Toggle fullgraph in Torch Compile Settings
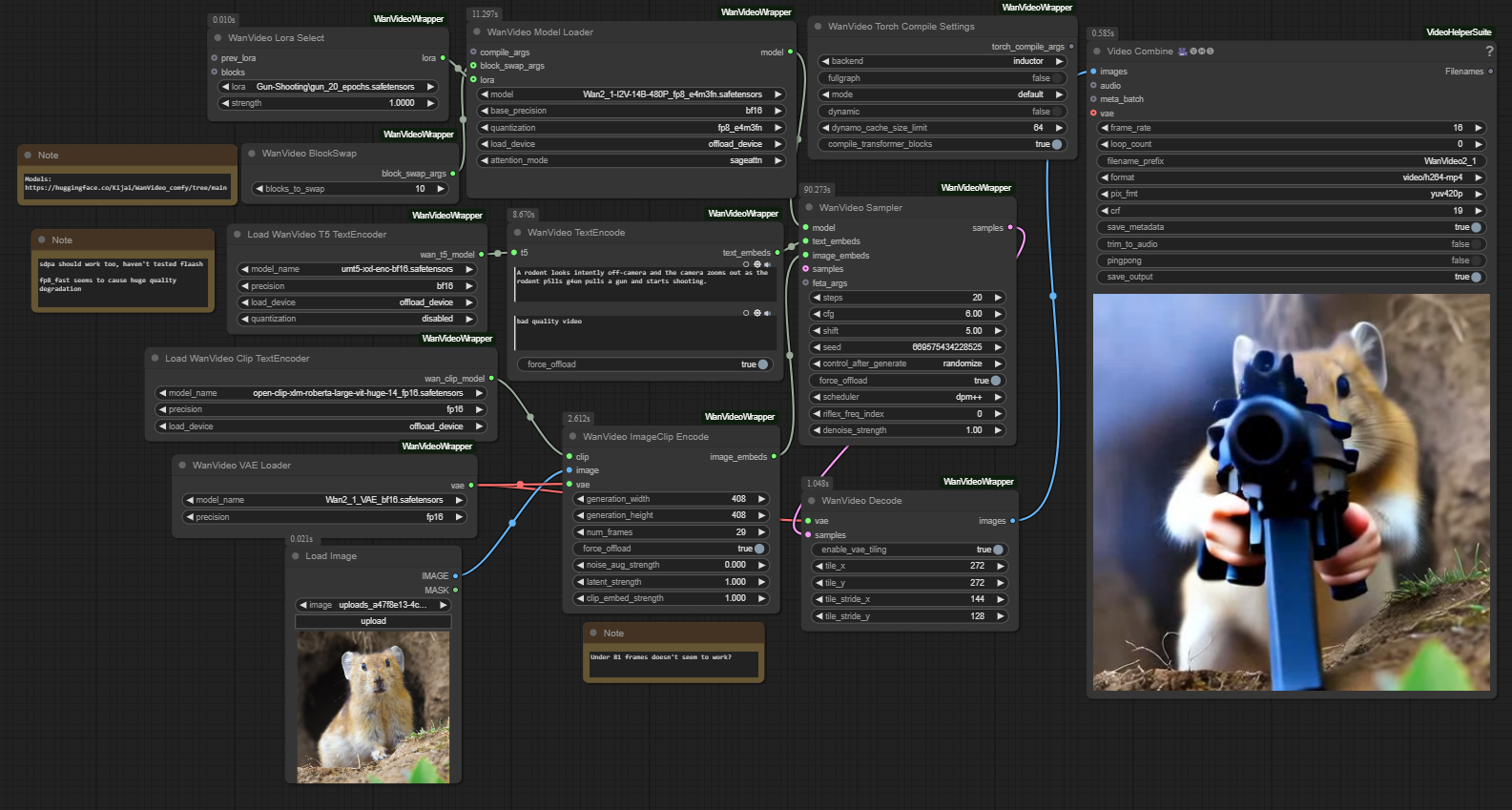 coord(1056,78)
